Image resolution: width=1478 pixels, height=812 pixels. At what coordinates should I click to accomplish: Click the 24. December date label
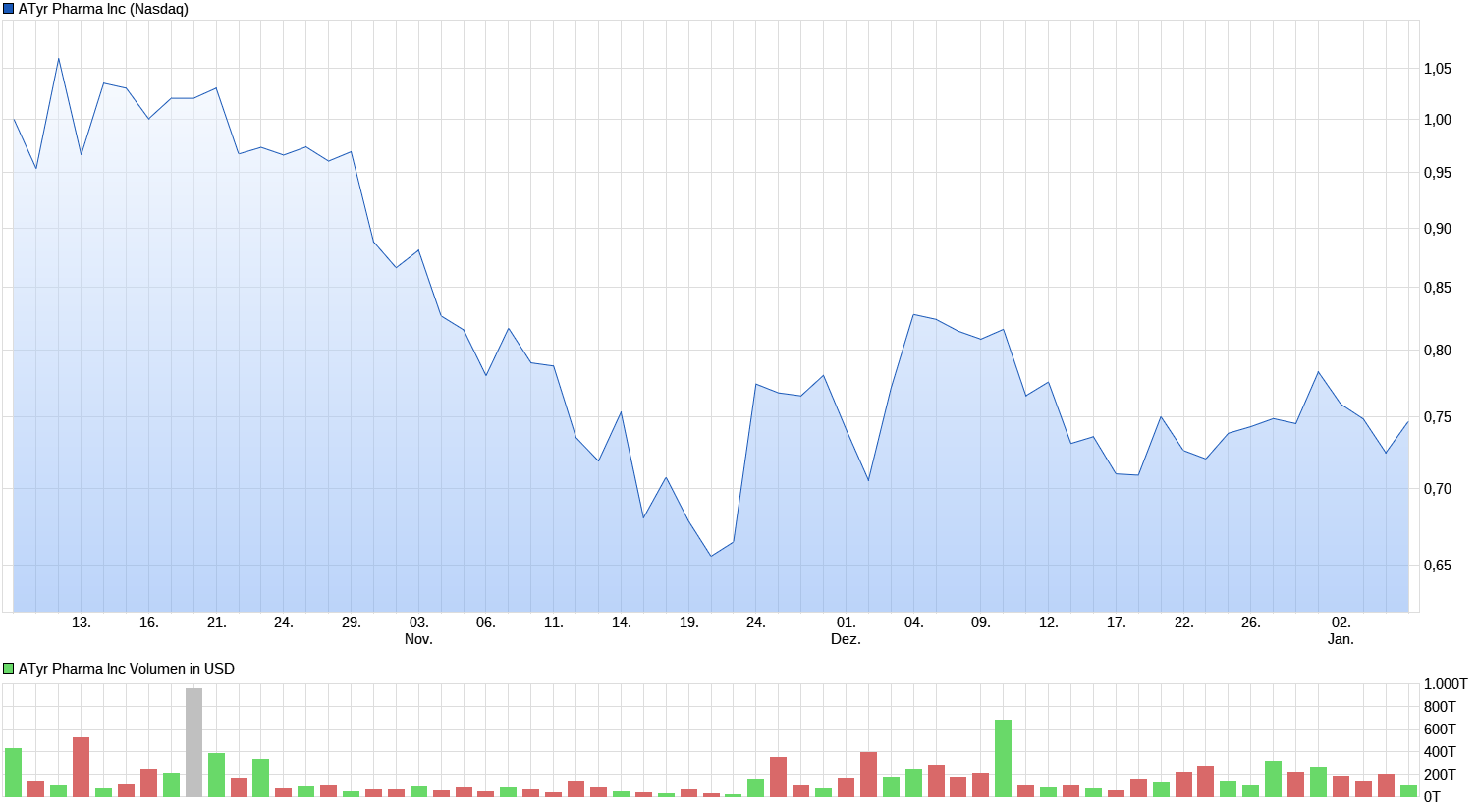coord(756,623)
